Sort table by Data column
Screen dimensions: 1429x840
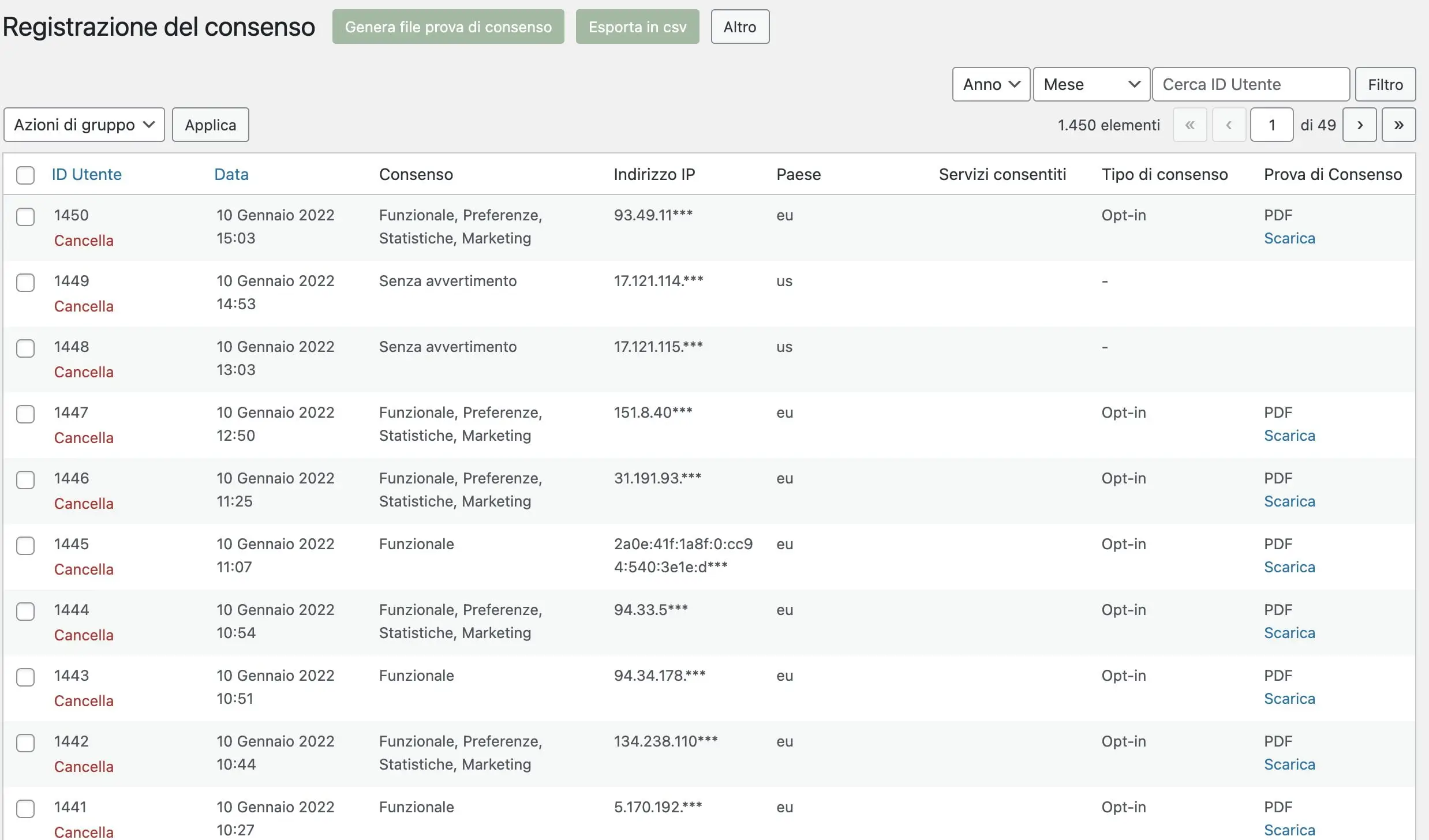pyautogui.click(x=231, y=174)
